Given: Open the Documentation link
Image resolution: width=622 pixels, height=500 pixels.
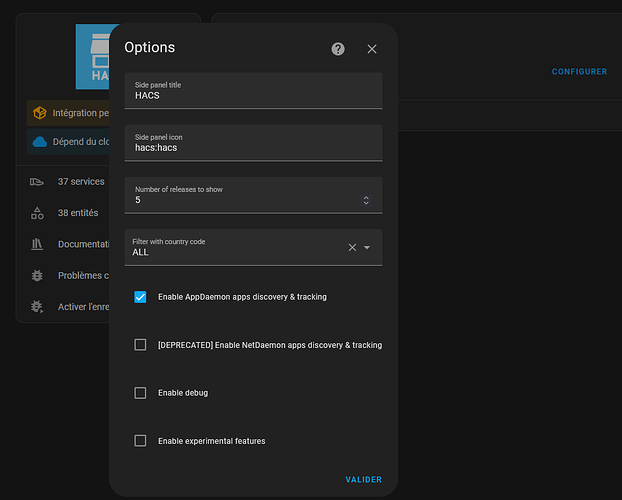Looking at the screenshot, I should point(83,244).
